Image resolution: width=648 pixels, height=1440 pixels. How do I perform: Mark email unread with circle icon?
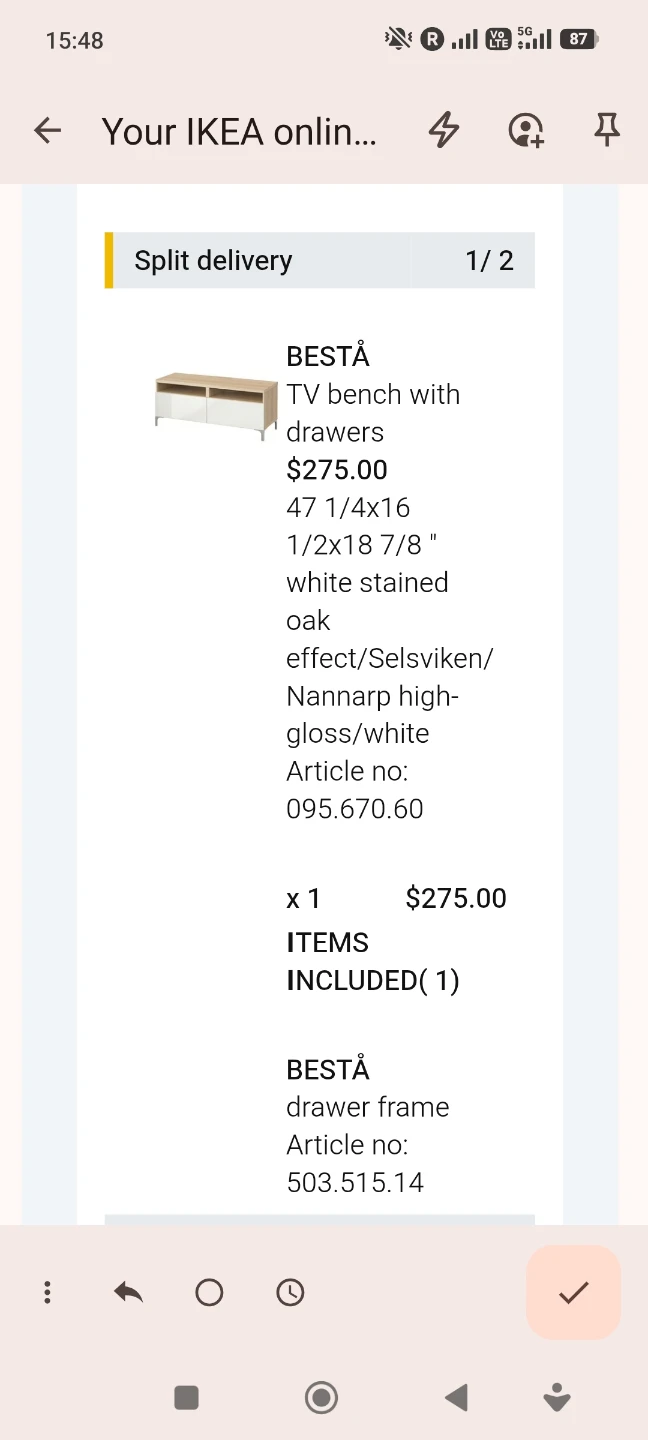209,1292
